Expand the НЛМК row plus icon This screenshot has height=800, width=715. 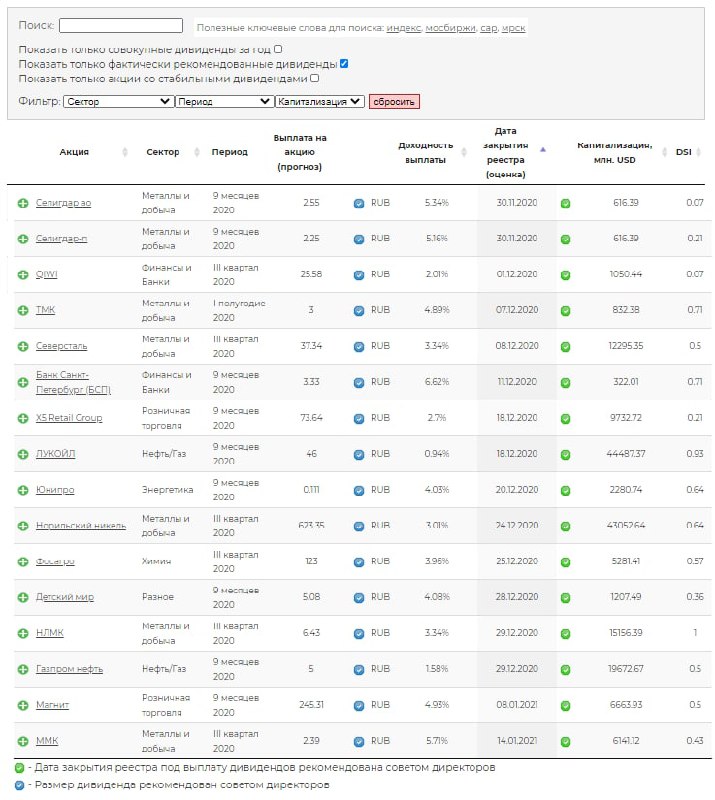click(23, 633)
